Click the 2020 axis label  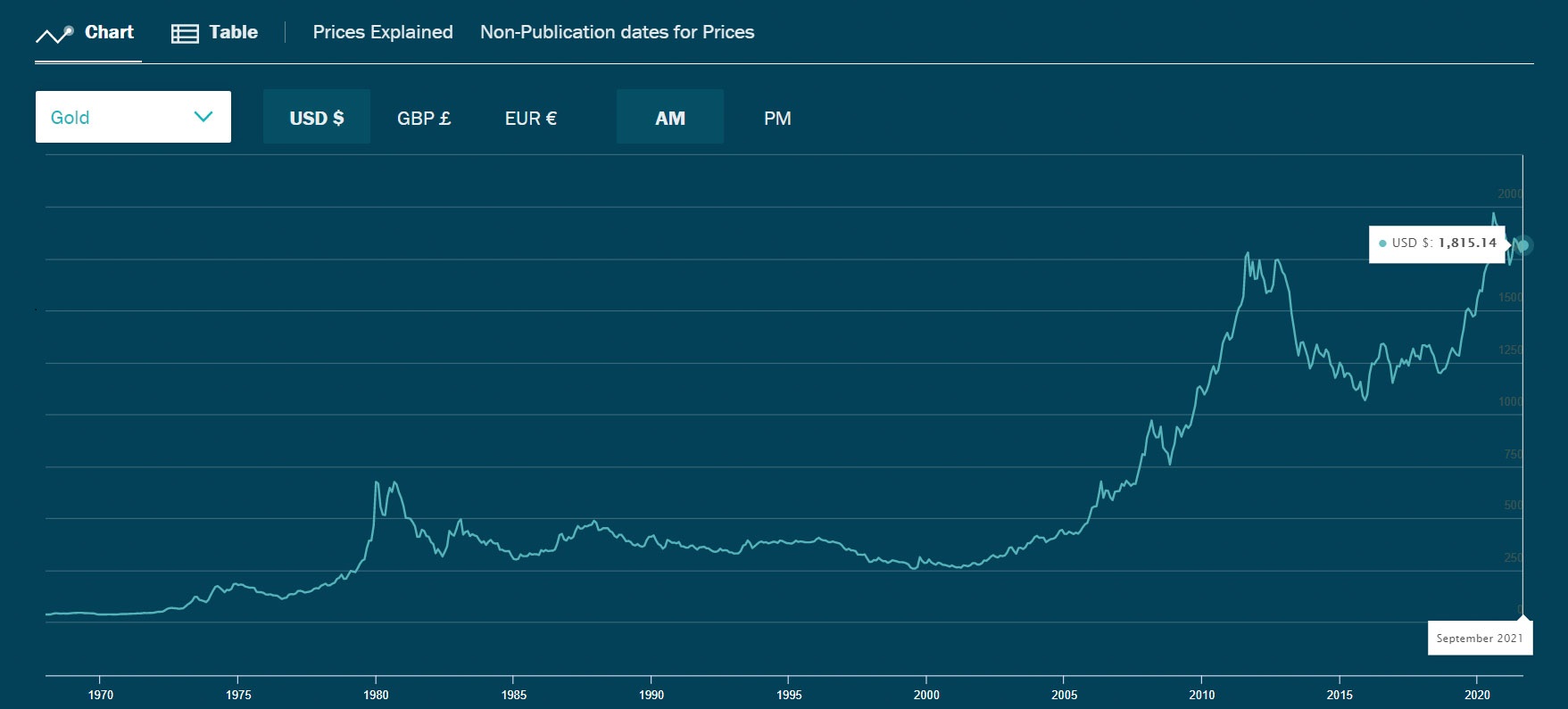pos(1477,695)
